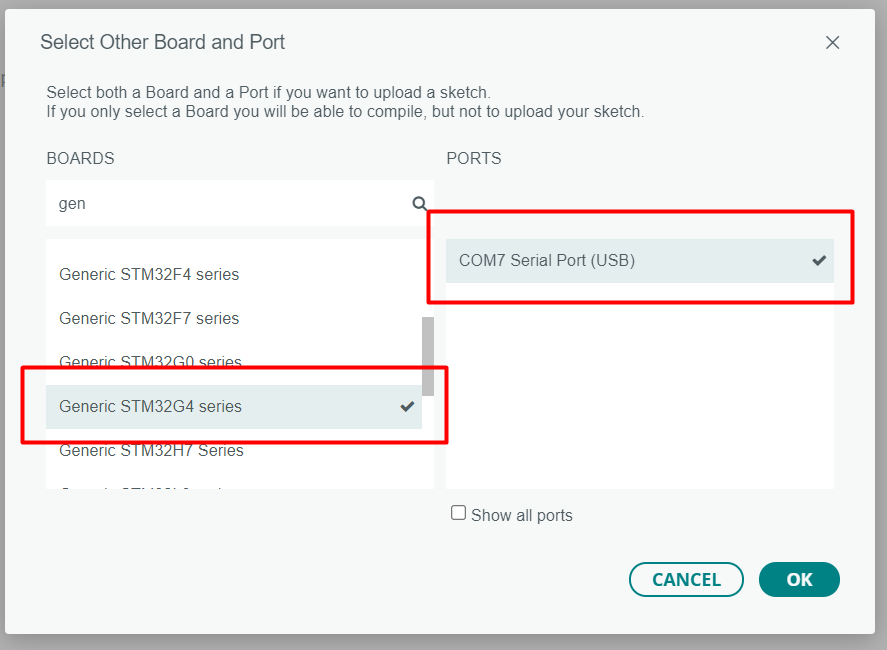
Task: Click the BOARDS section heading
Action: click(x=80, y=158)
